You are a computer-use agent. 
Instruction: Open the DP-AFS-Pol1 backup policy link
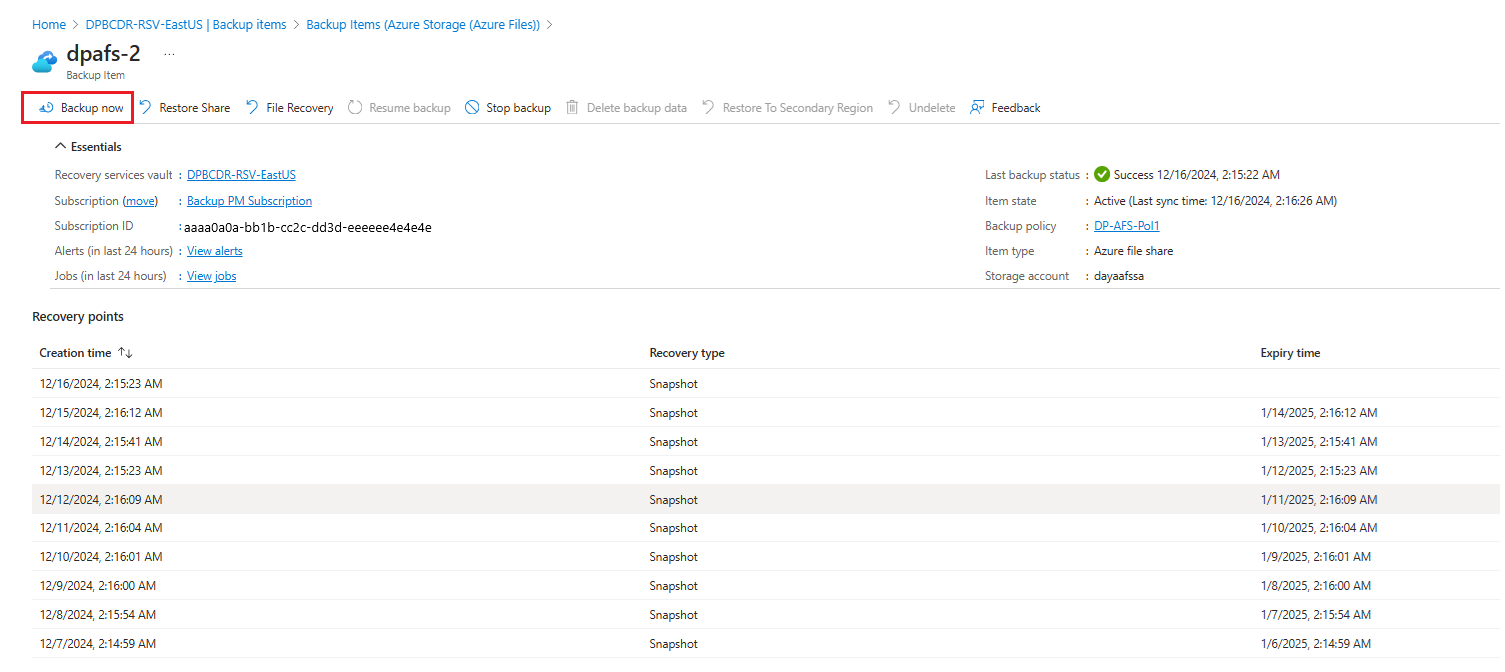pos(1127,226)
